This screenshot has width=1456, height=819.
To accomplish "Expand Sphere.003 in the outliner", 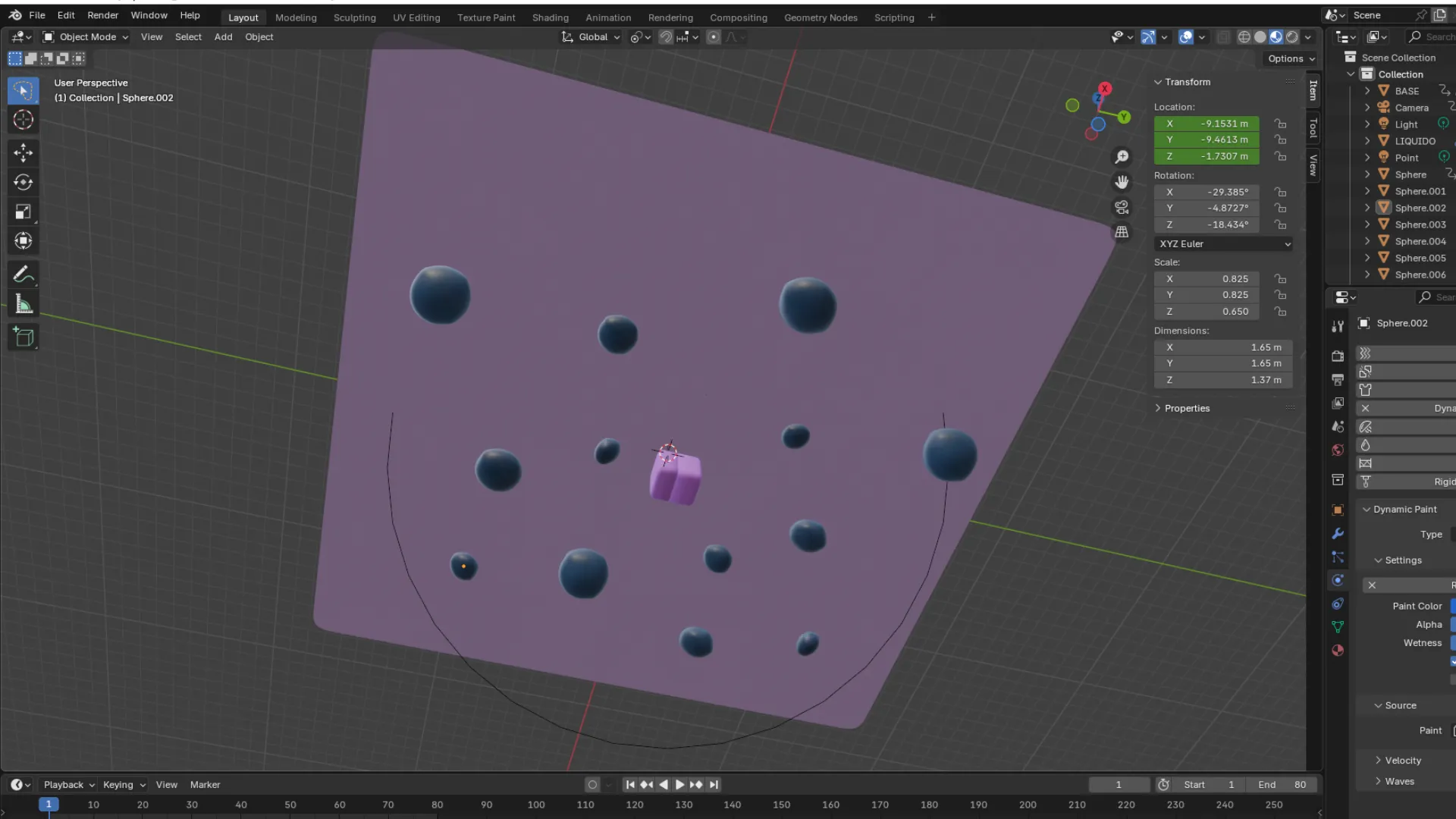I will pyautogui.click(x=1367, y=224).
